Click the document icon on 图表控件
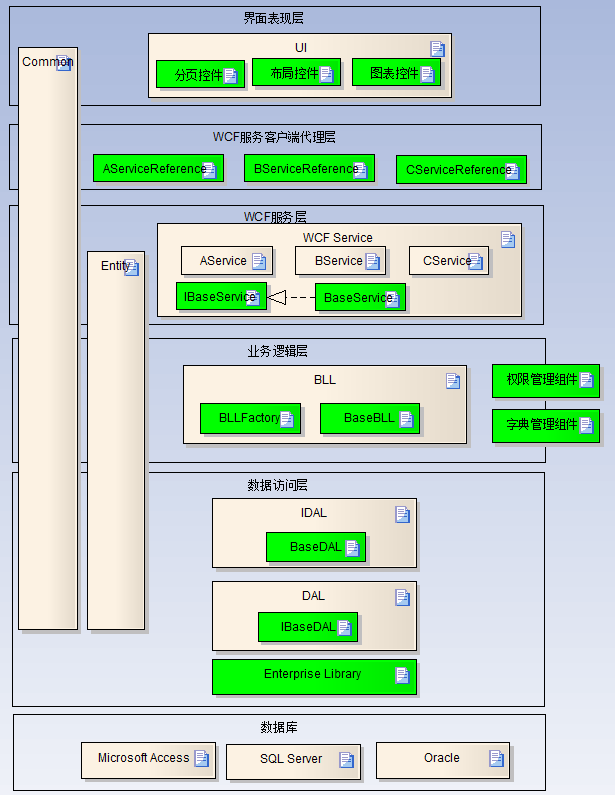Screen dimensions: 615x795 [427, 75]
